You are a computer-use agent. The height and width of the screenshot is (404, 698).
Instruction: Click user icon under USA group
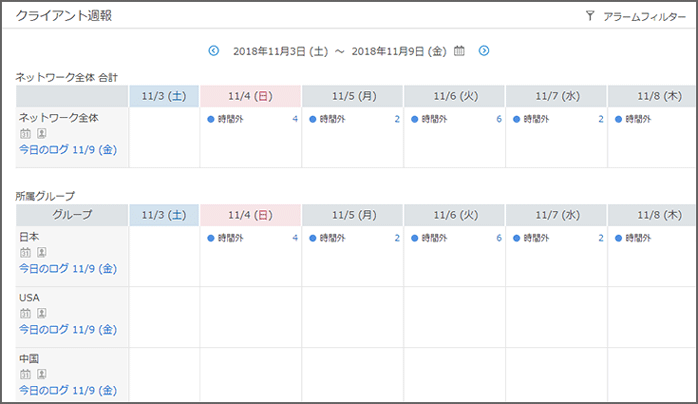42,313
